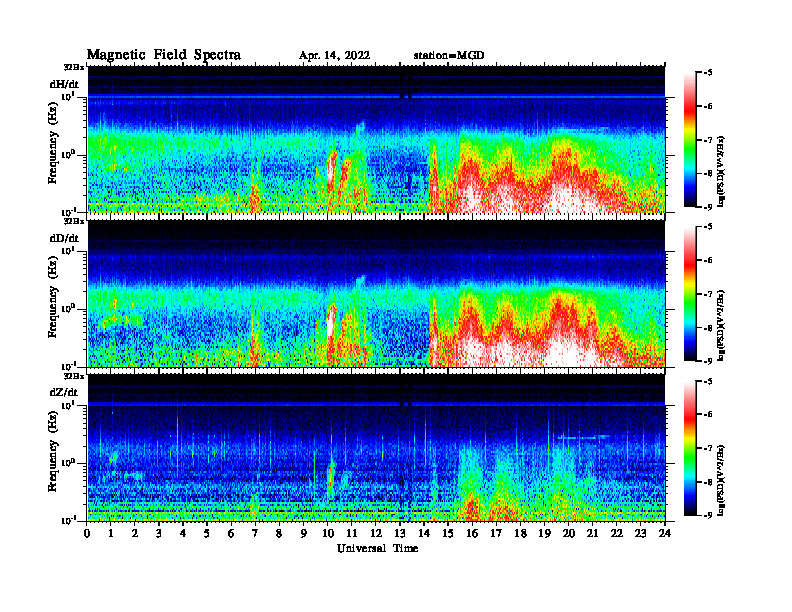Viewport: 792px width, 612px height.
Task: Click the dD/dt panel color scale bar
Action: [689, 294]
